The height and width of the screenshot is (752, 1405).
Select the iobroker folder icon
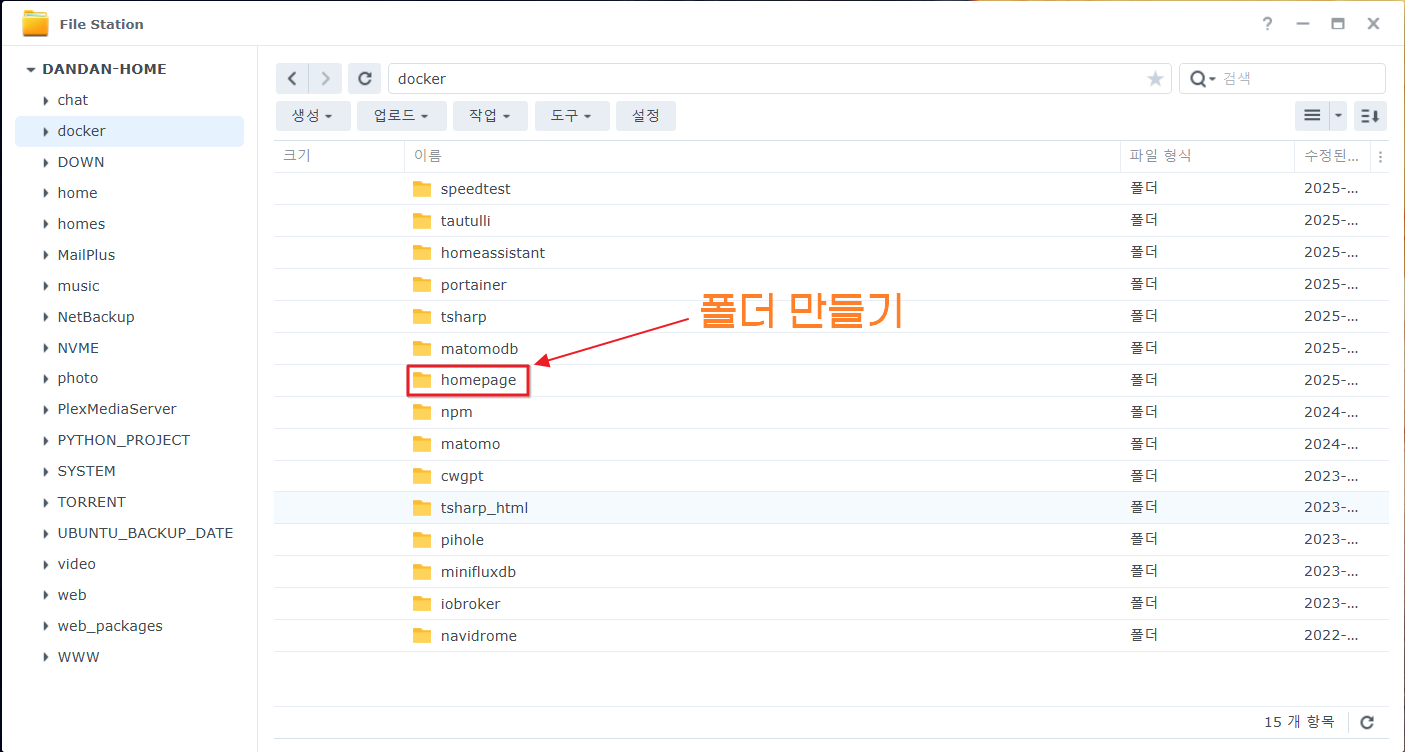422,604
